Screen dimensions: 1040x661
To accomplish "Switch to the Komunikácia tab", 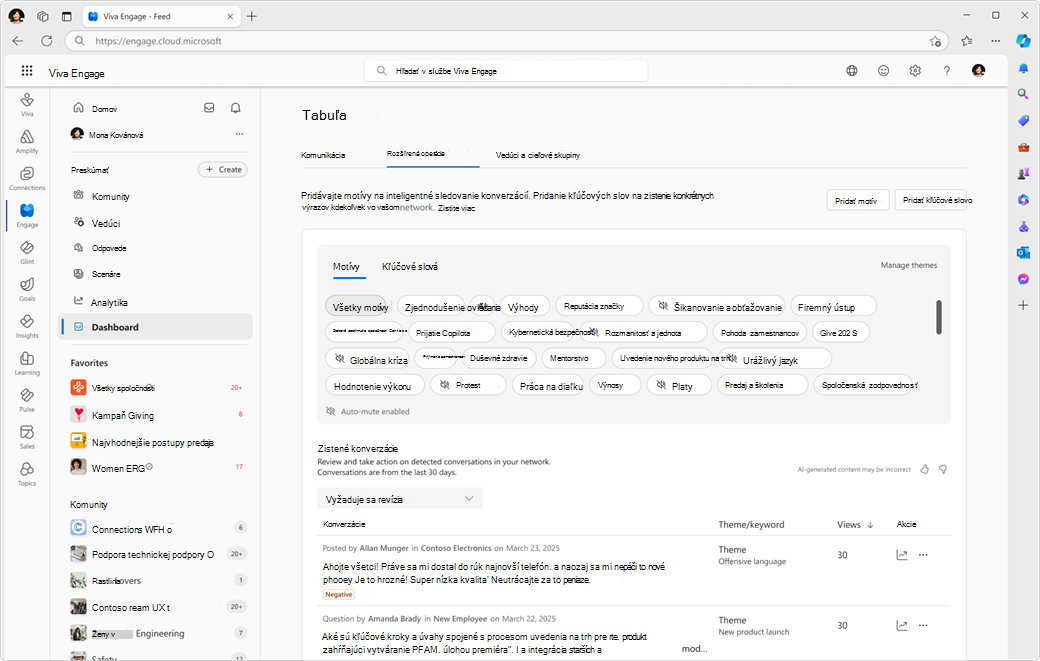I will click(x=323, y=155).
